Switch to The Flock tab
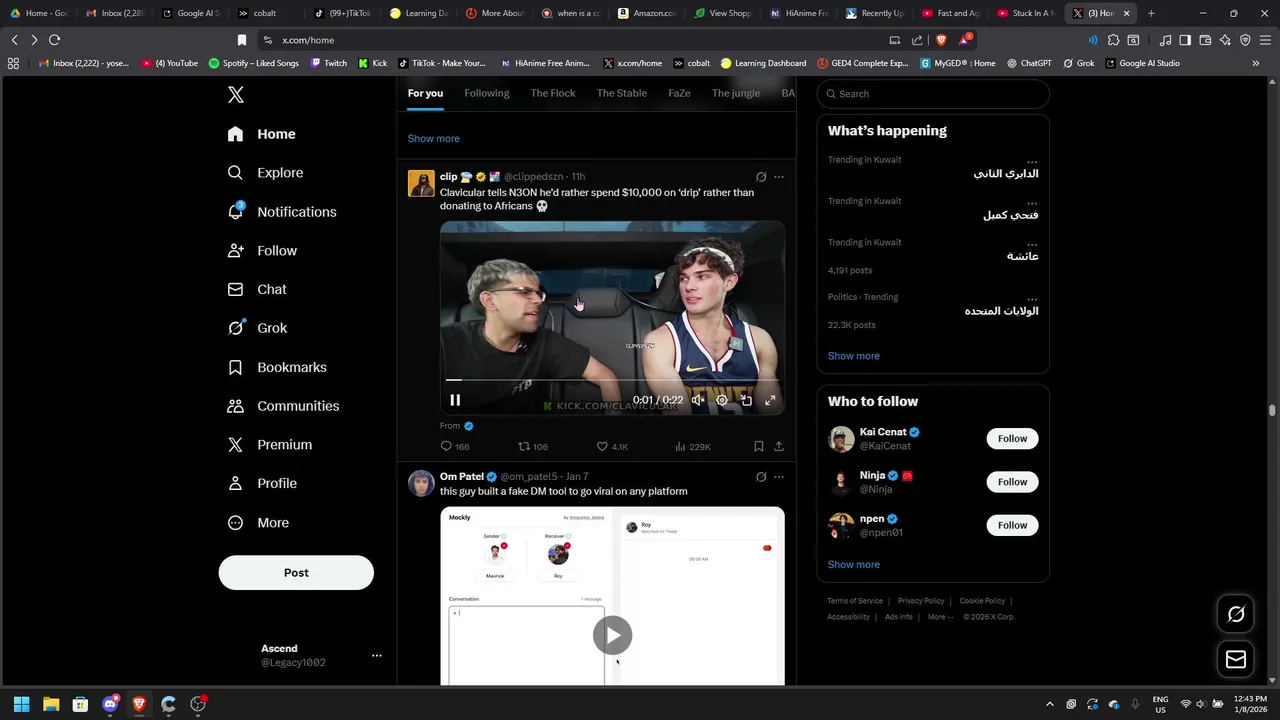 [x=553, y=93]
